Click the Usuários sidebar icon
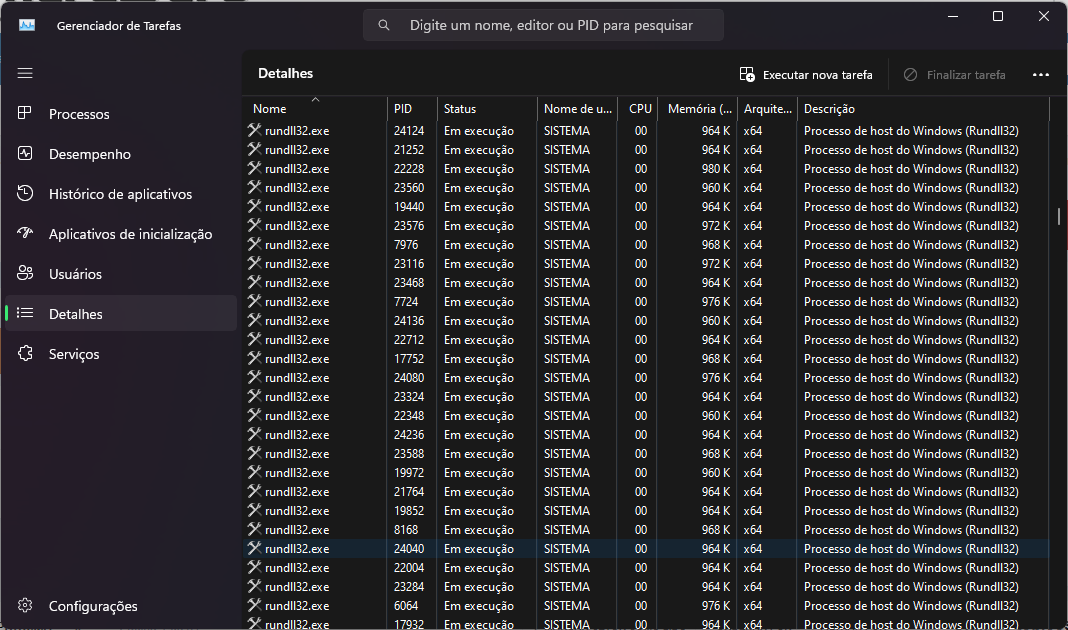Viewport: 1068px width, 630px height. 25,273
